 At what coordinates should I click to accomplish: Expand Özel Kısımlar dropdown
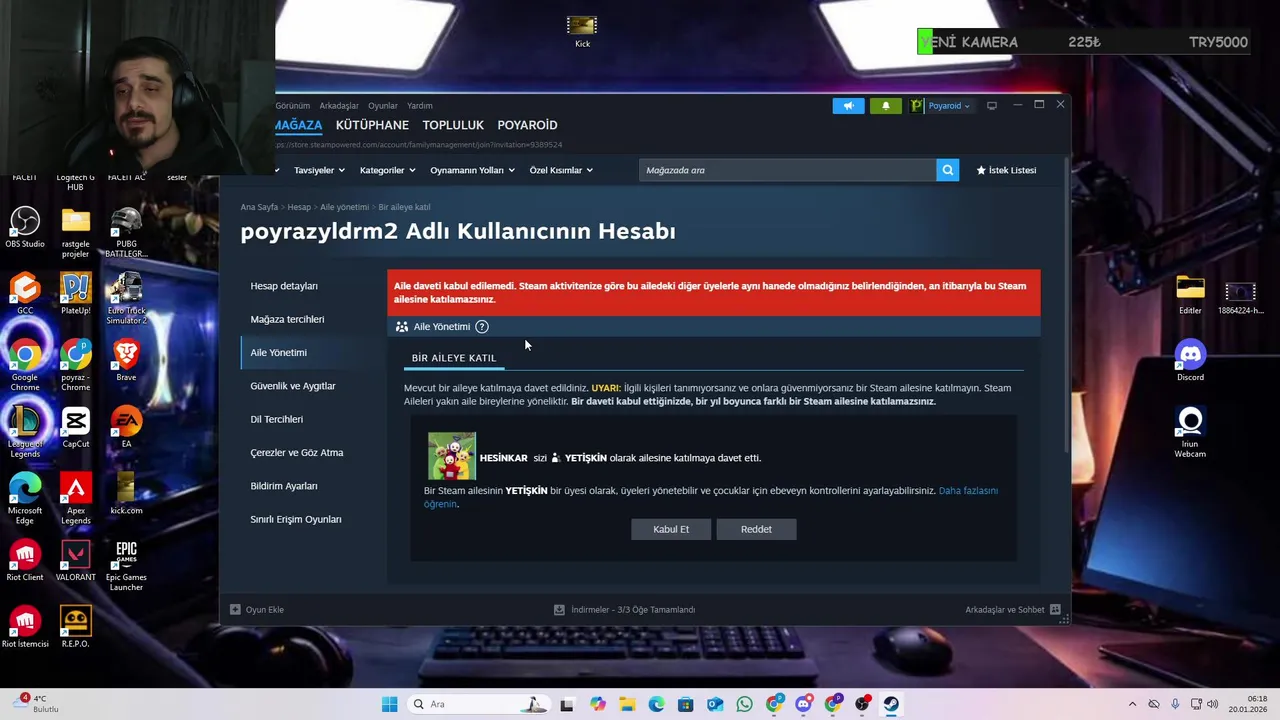click(561, 170)
